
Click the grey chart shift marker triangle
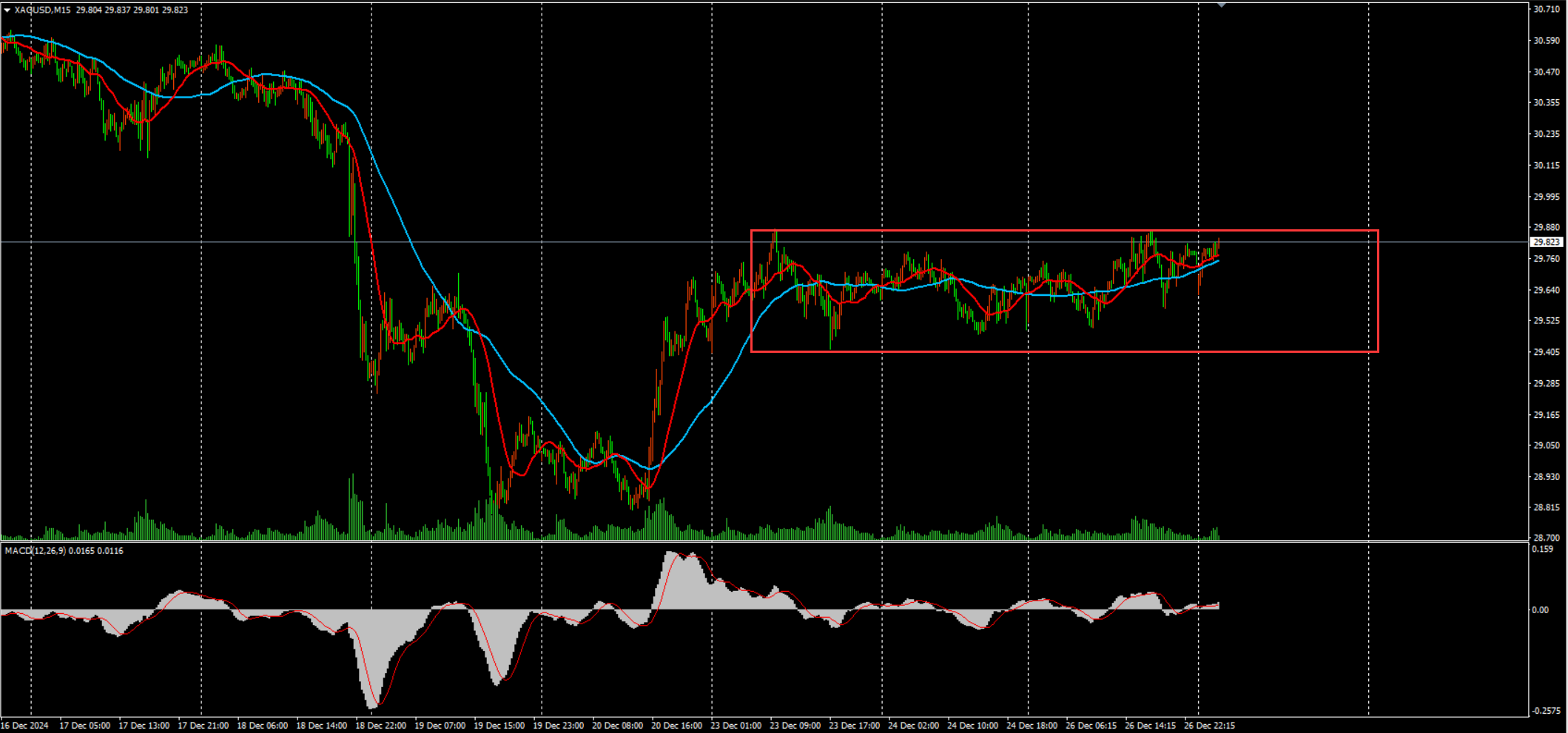coord(1222,5)
